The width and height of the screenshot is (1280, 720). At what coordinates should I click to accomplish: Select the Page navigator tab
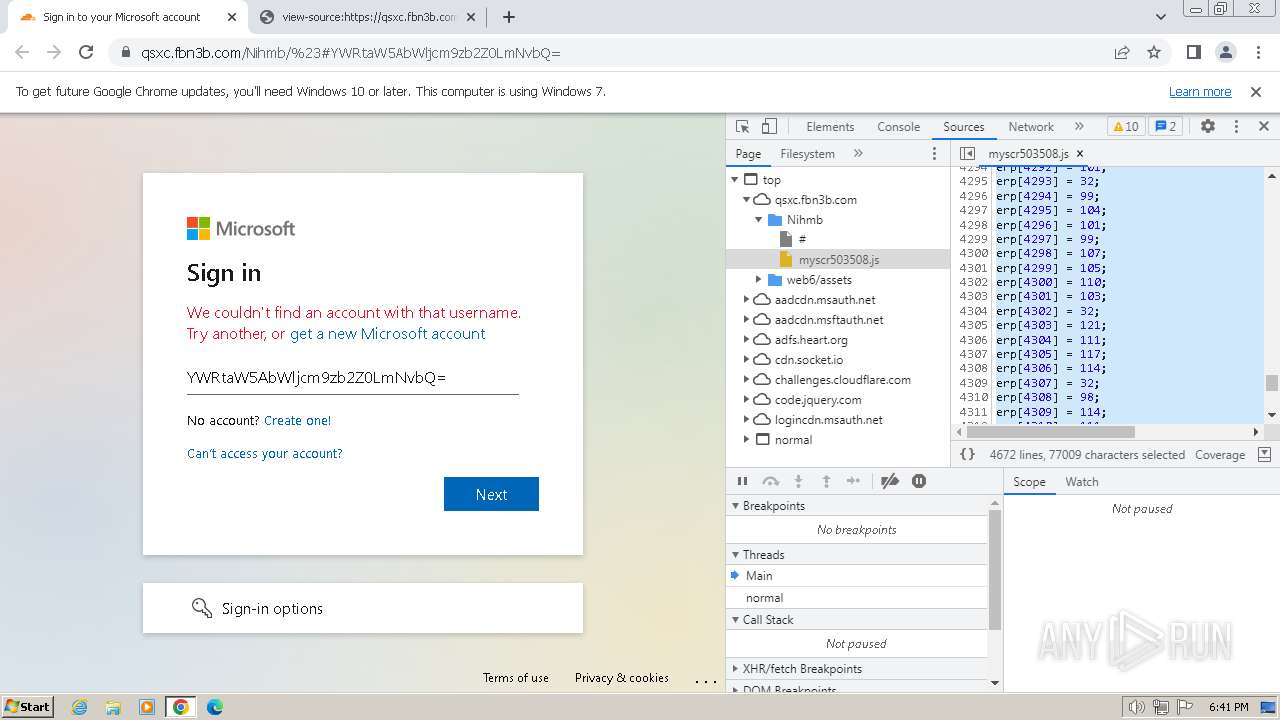click(748, 154)
